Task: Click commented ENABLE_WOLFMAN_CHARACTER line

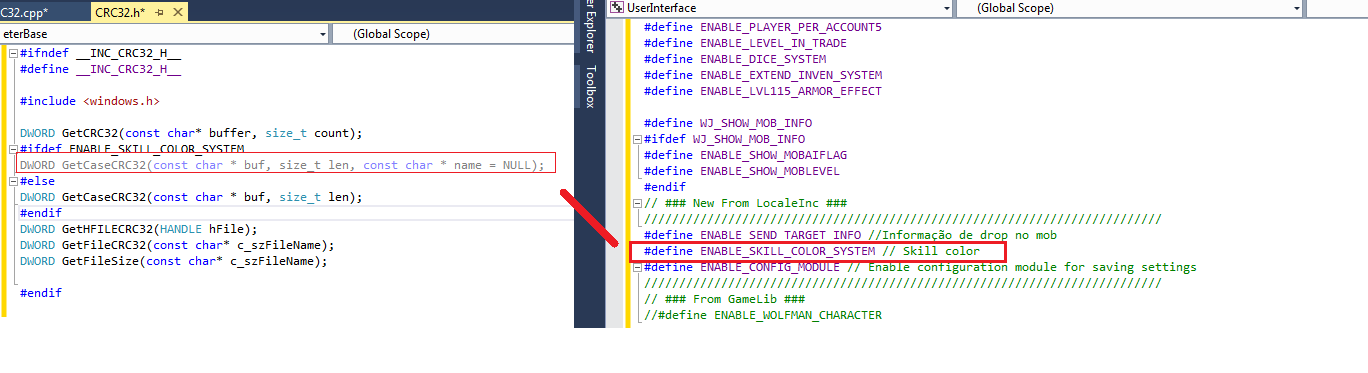Action: pyautogui.click(x=763, y=315)
